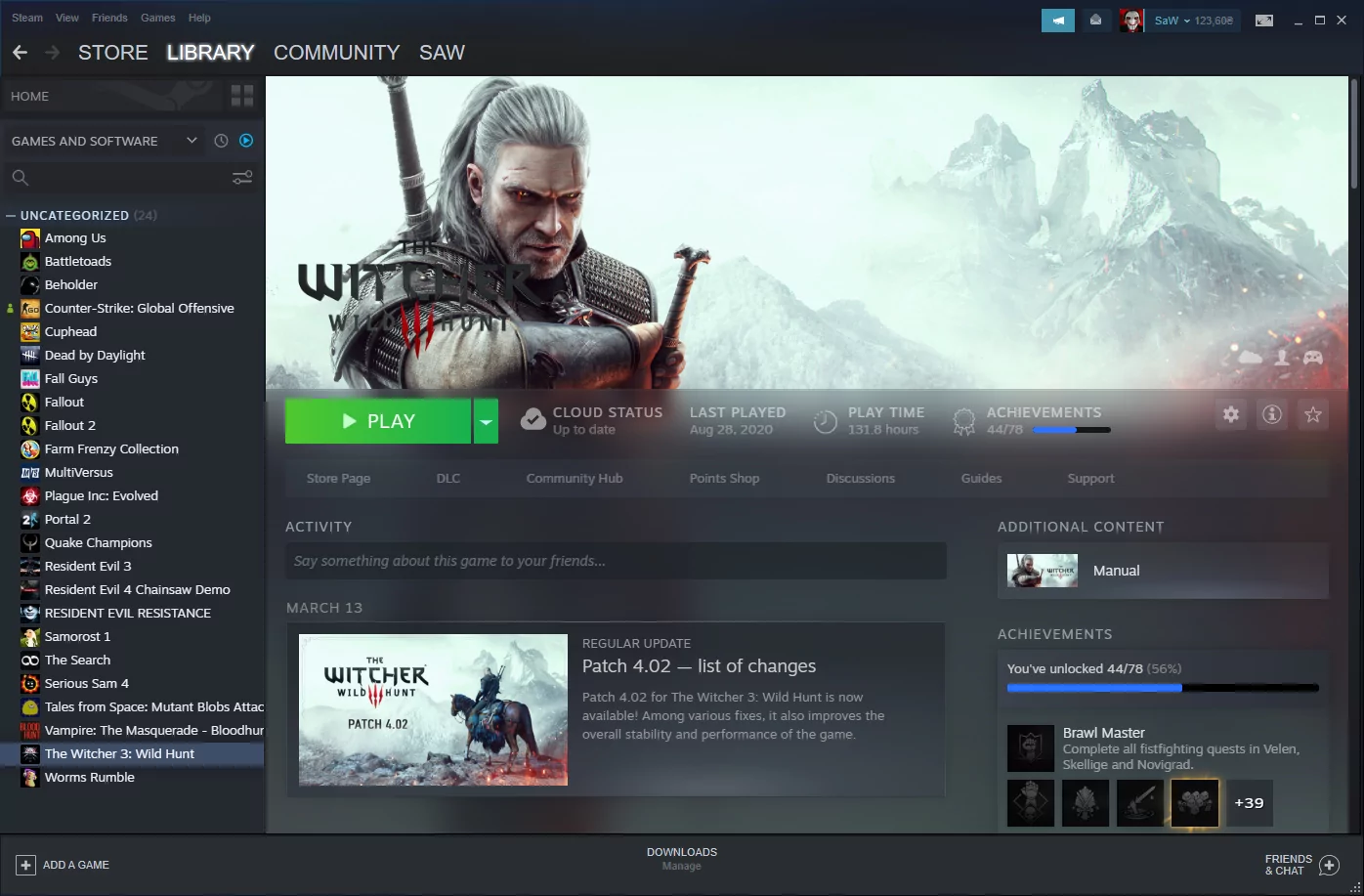Click the library search magnifier icon
The height and width of the screenshot is (896, 1364).
[20, 177]
